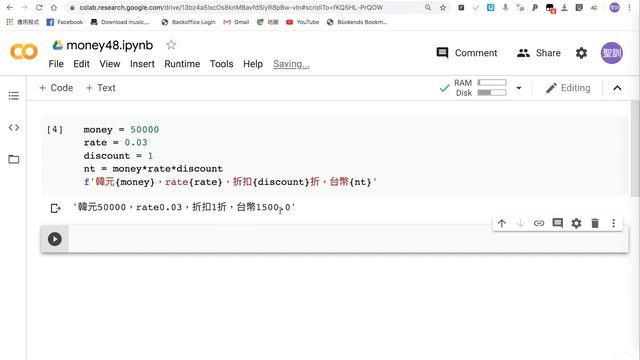Open the View menu
The width and height of the screenshot is (640, 360).
click(x=110, y=64)
